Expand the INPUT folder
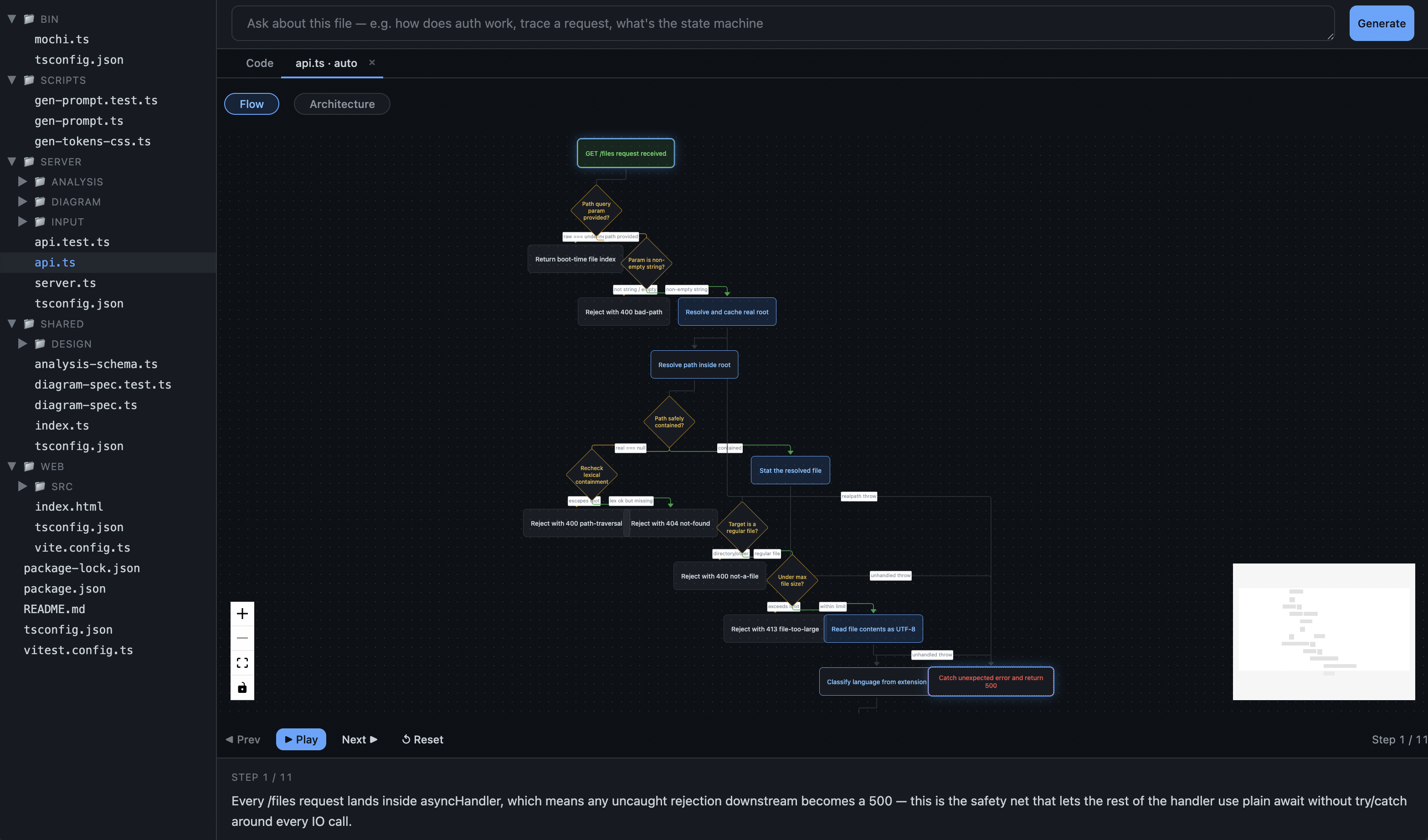Image resolution: width=1428 pixels, height=840 pixels. (23, 222)
